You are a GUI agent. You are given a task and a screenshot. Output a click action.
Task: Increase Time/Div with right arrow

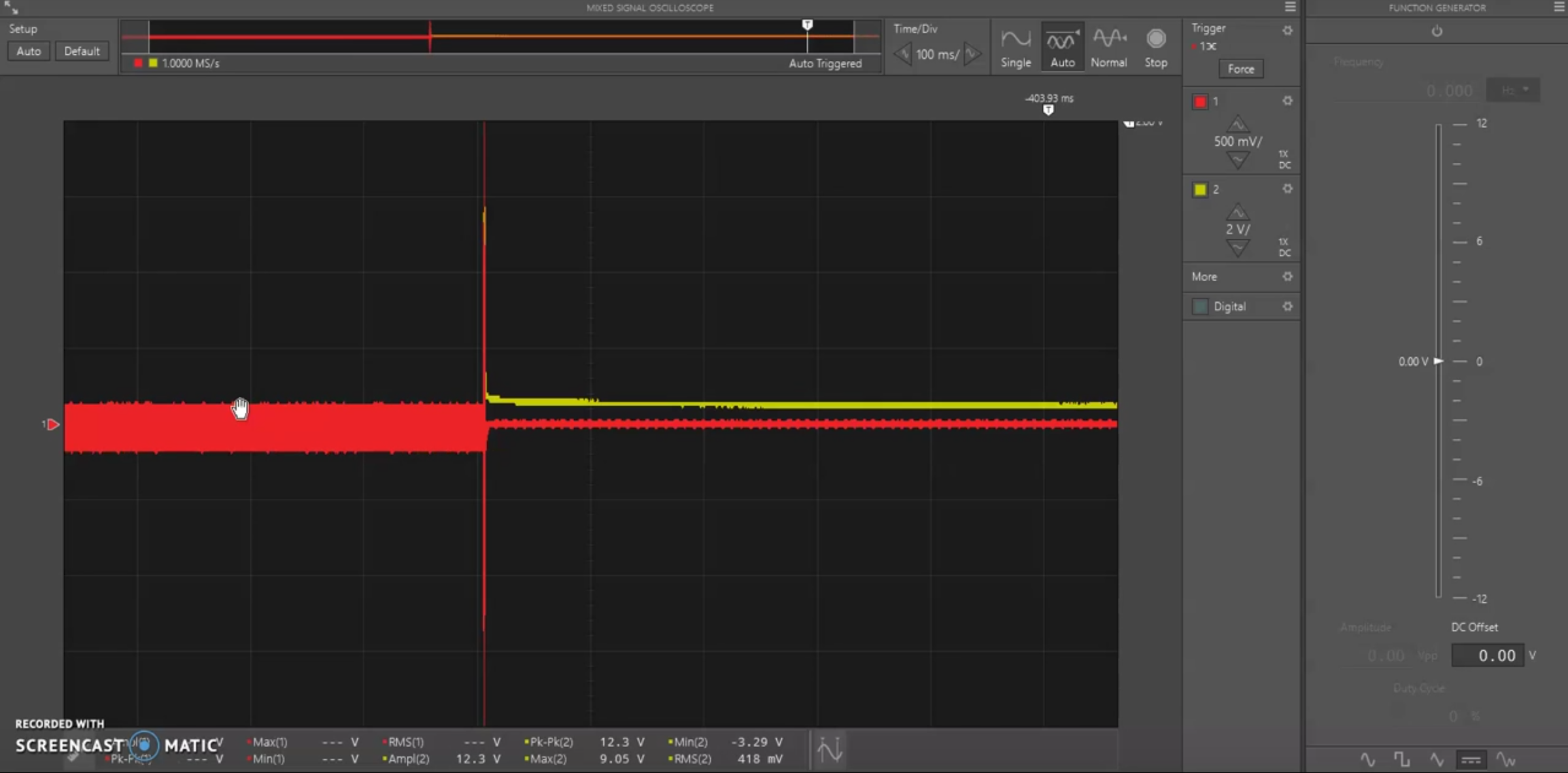[972, 54]
